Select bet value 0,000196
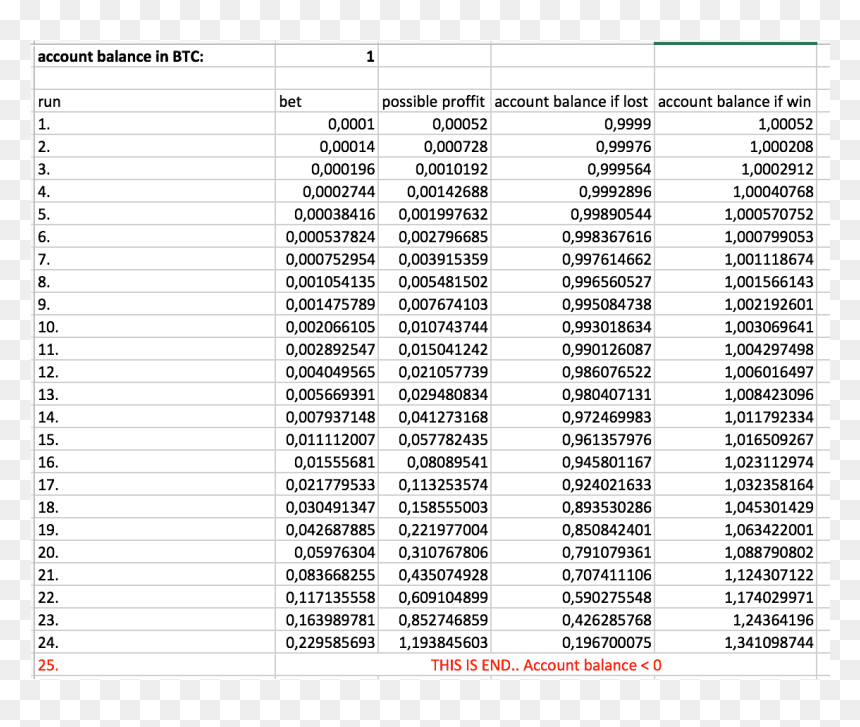860x727 pixels. 327,169
